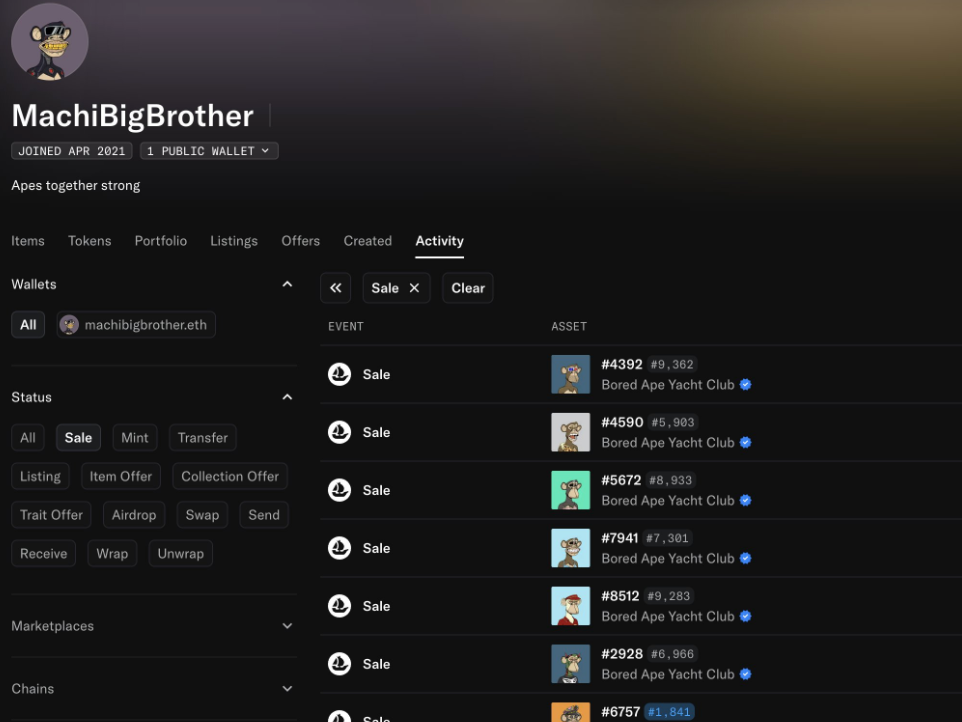Open Bored Ape Yacht Club under #2928
962x722 pixels.
(x=668, y=674)
